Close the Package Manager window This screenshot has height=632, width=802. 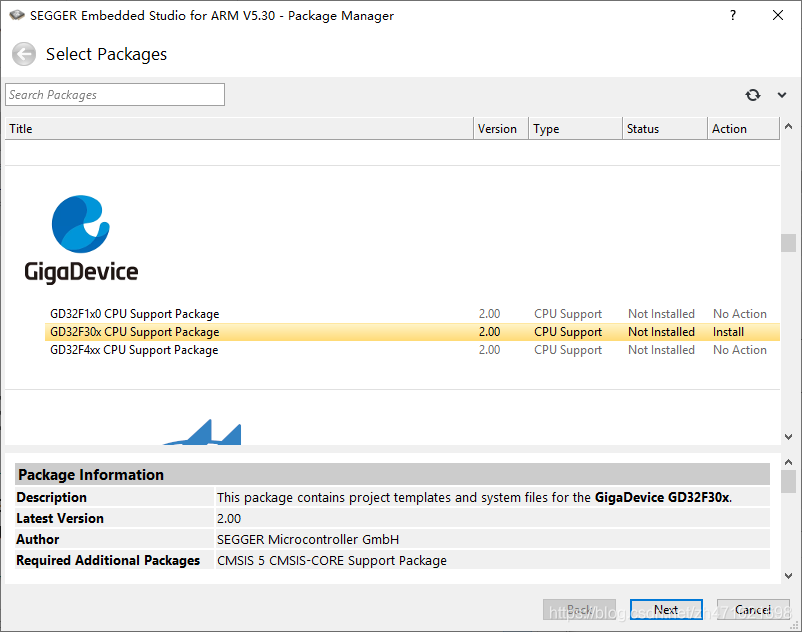pos(777,15)
